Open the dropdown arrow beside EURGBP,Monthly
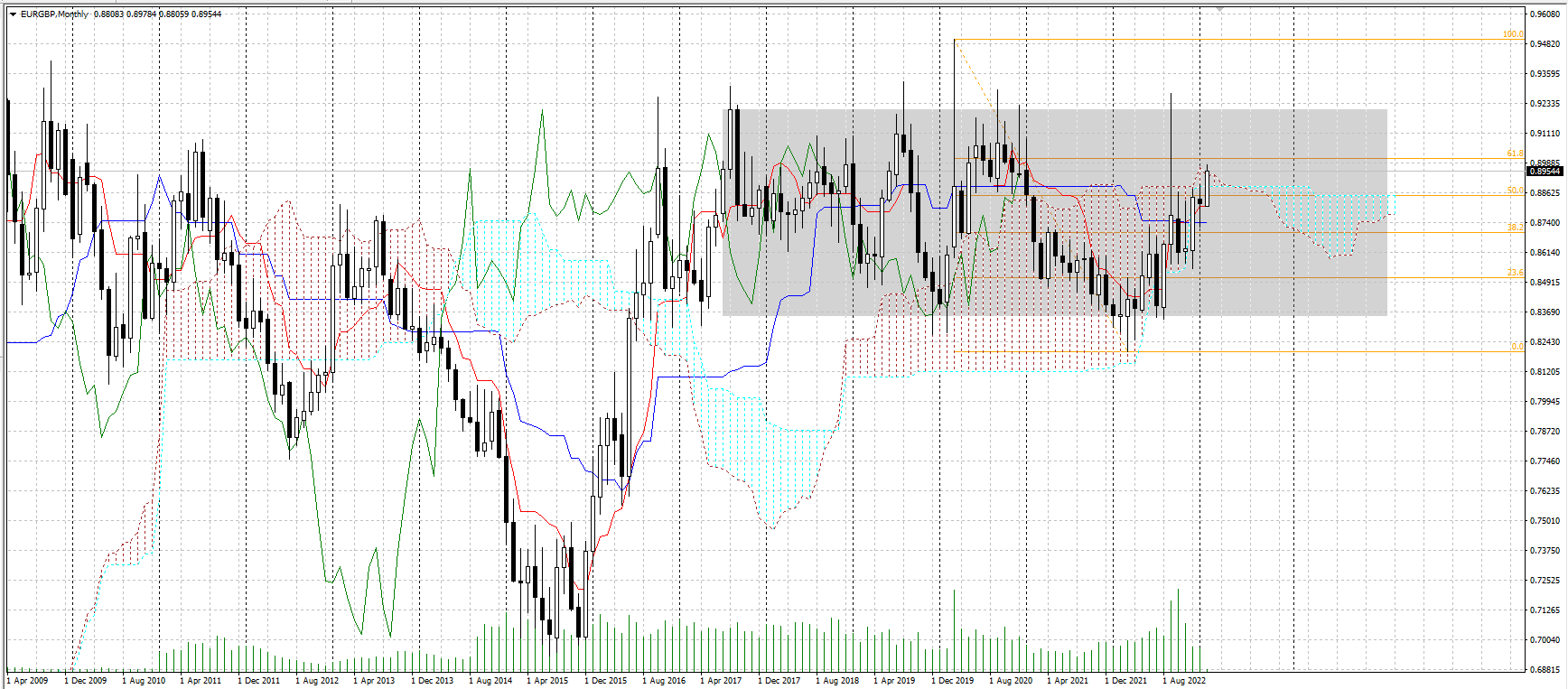 (13, 14)
